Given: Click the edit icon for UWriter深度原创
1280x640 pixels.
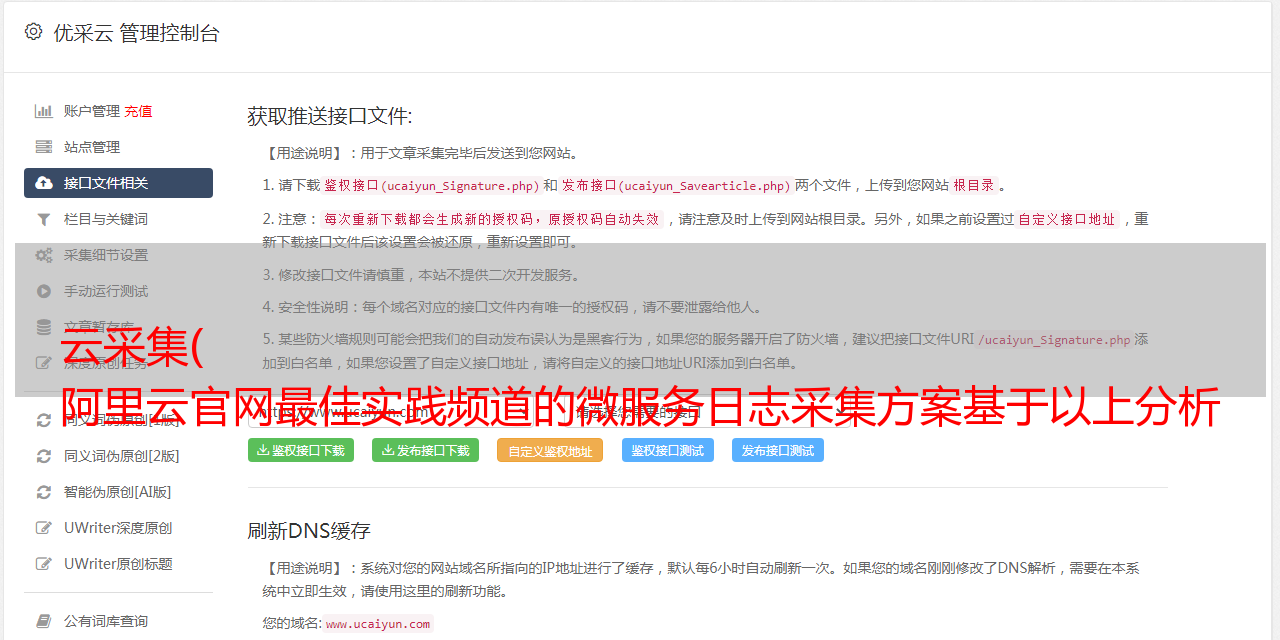Looking at the screenshot, I should click(x=44, y=528).
